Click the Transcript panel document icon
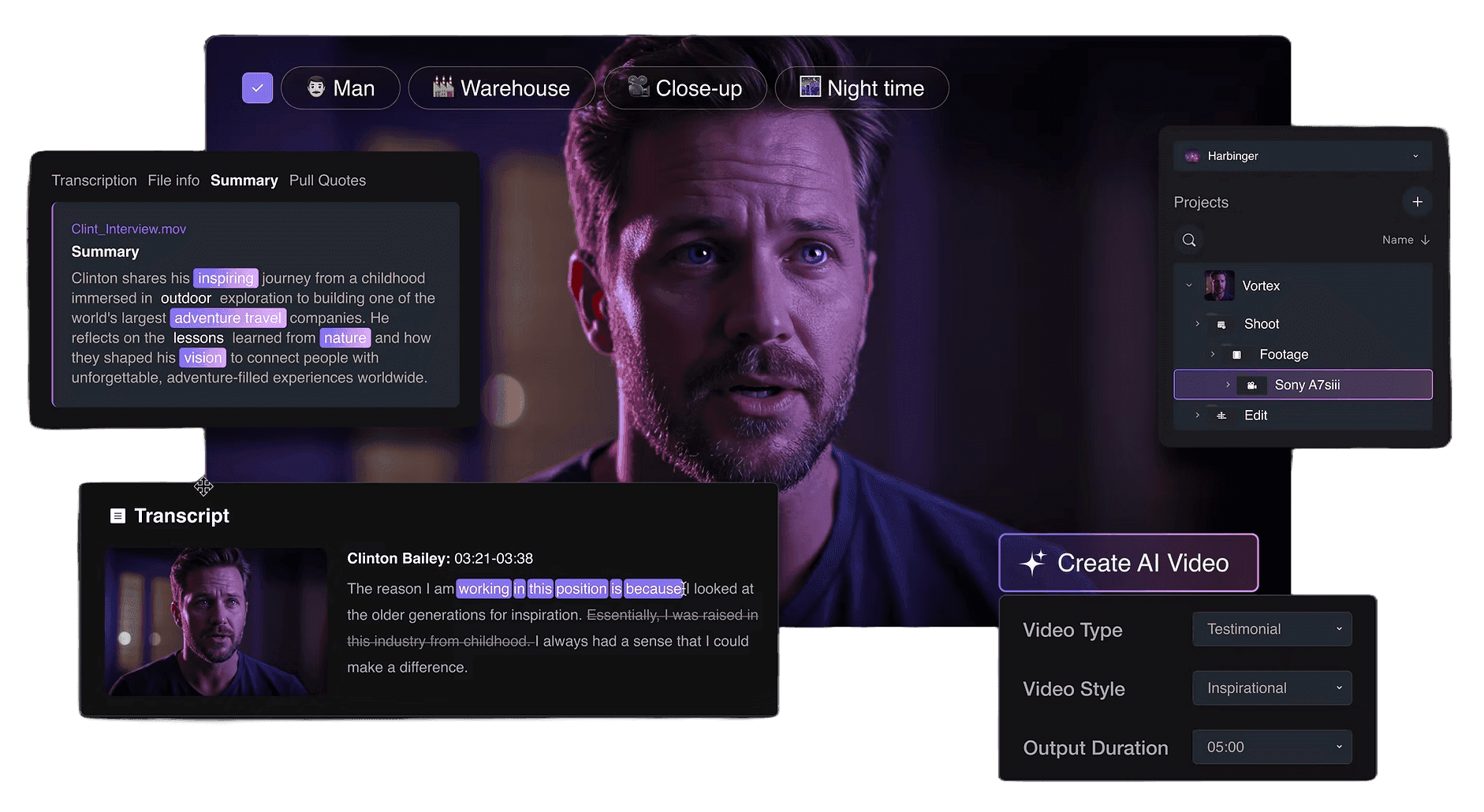Image resolution: width=1484 pixels, height=812 pixels. point(117,516)
